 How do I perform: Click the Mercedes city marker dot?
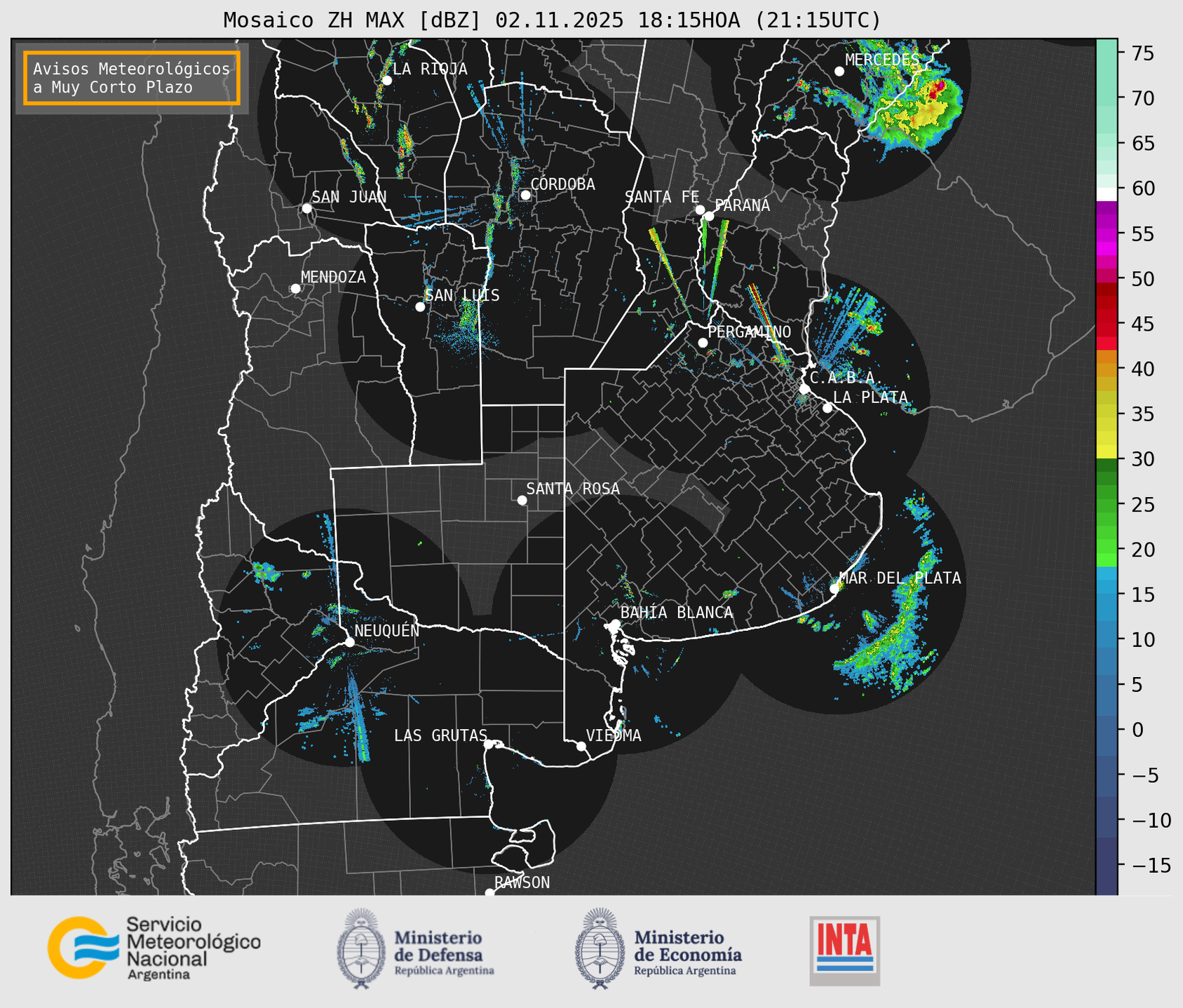[839, 71]
